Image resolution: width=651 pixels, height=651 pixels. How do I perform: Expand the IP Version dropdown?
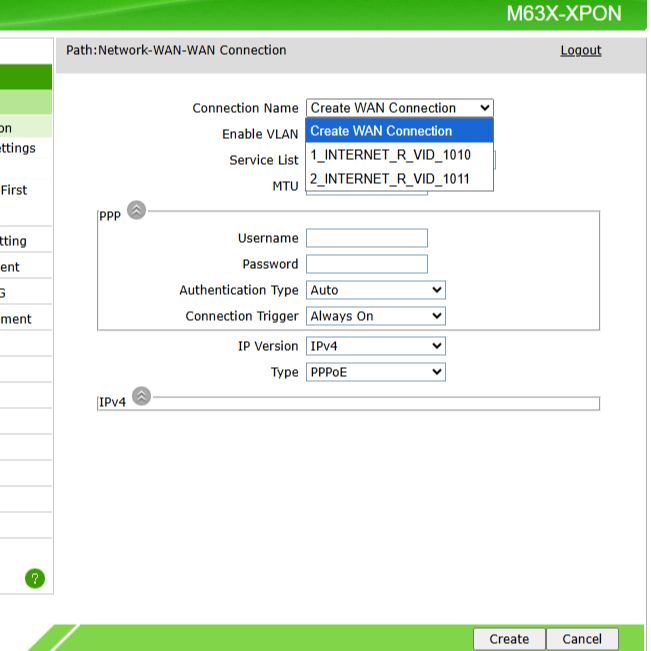point(375,346)
